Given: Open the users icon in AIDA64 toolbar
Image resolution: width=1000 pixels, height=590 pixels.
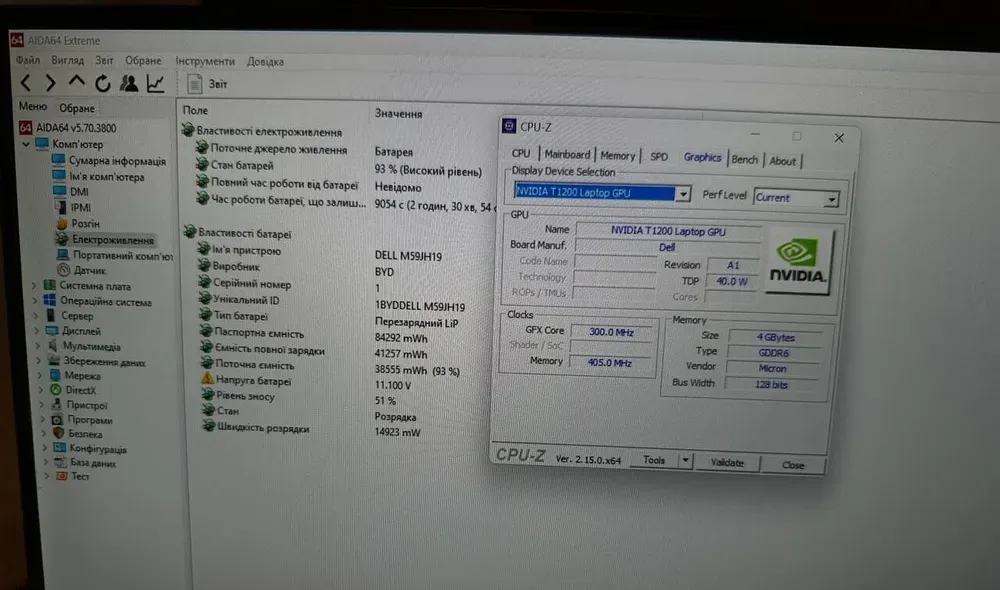Looking at the screenshot, I should pyautogui.click(x=129, y=84).
